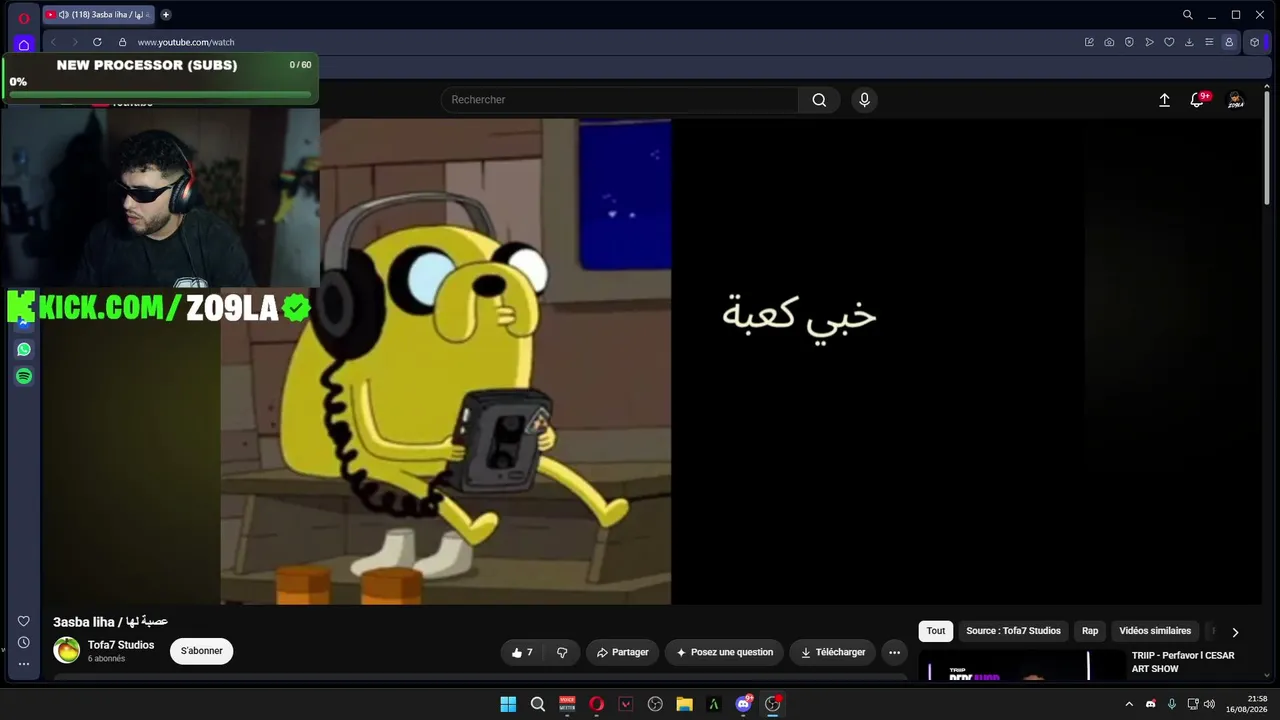Open File Explorer from taskbar
1280x720 pixels.
(685, 704)
